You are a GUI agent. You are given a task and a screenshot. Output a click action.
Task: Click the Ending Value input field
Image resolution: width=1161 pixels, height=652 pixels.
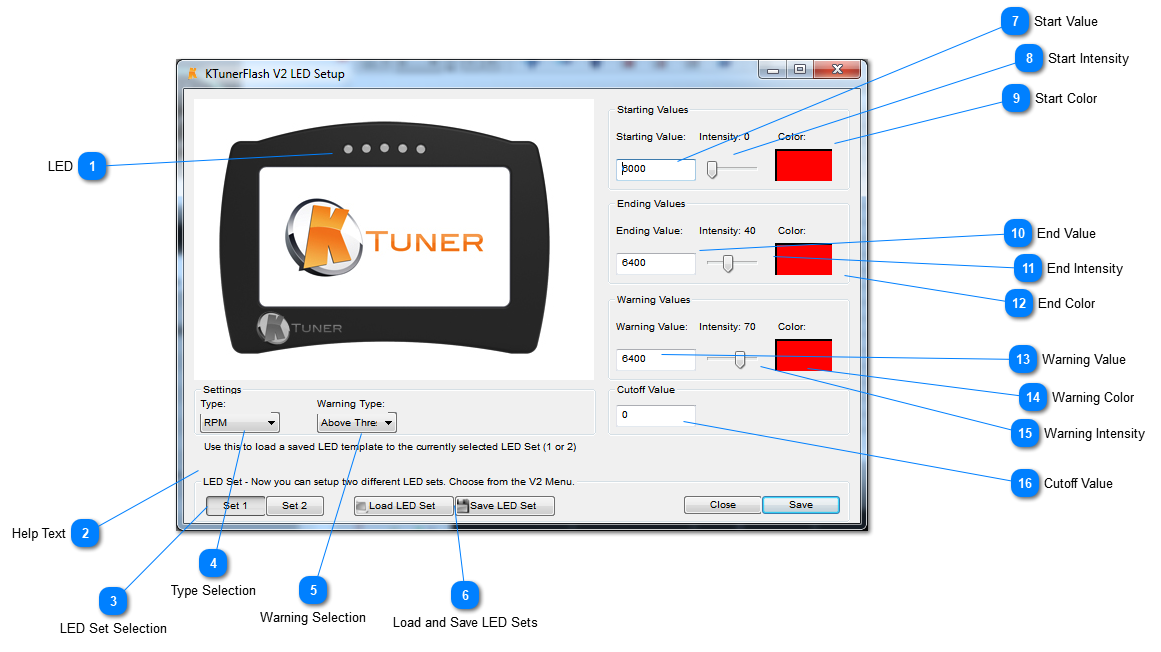tap(656, 263)
